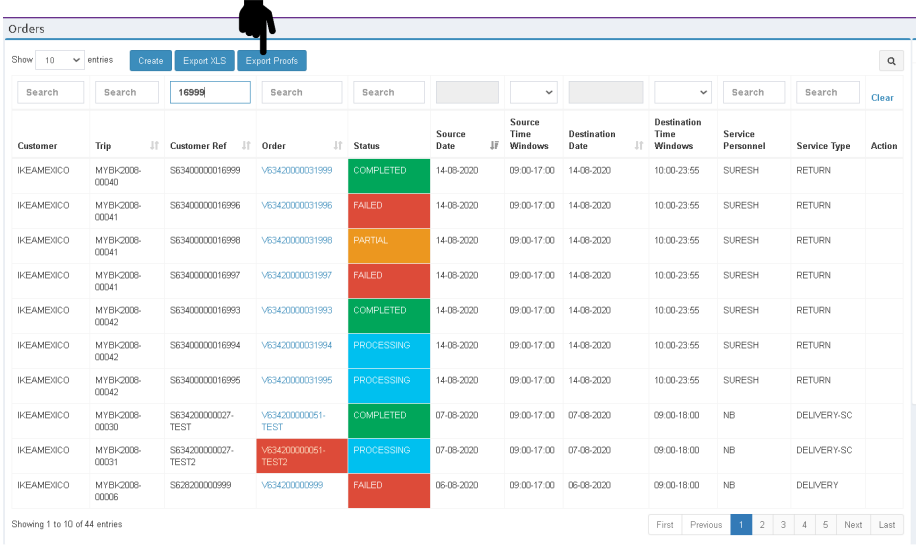
Task: Sort by Source Date column arrows
Action: pyautogui.click(x=494, y=145)
